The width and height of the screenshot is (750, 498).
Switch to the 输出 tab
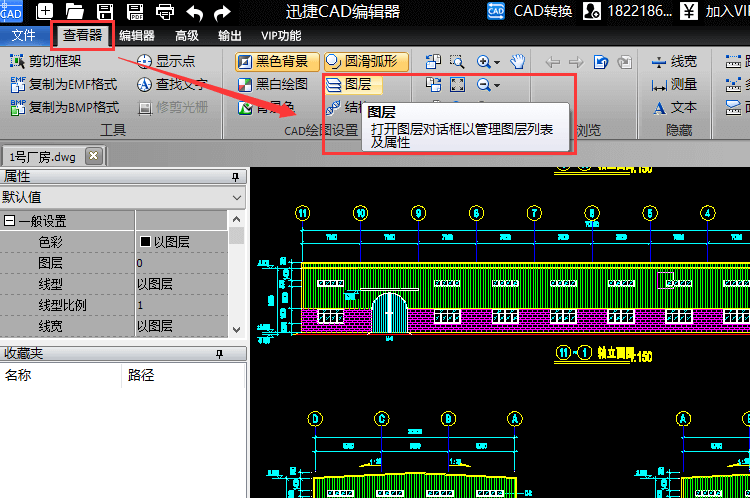pyautogui.click(x=230, y=36)
